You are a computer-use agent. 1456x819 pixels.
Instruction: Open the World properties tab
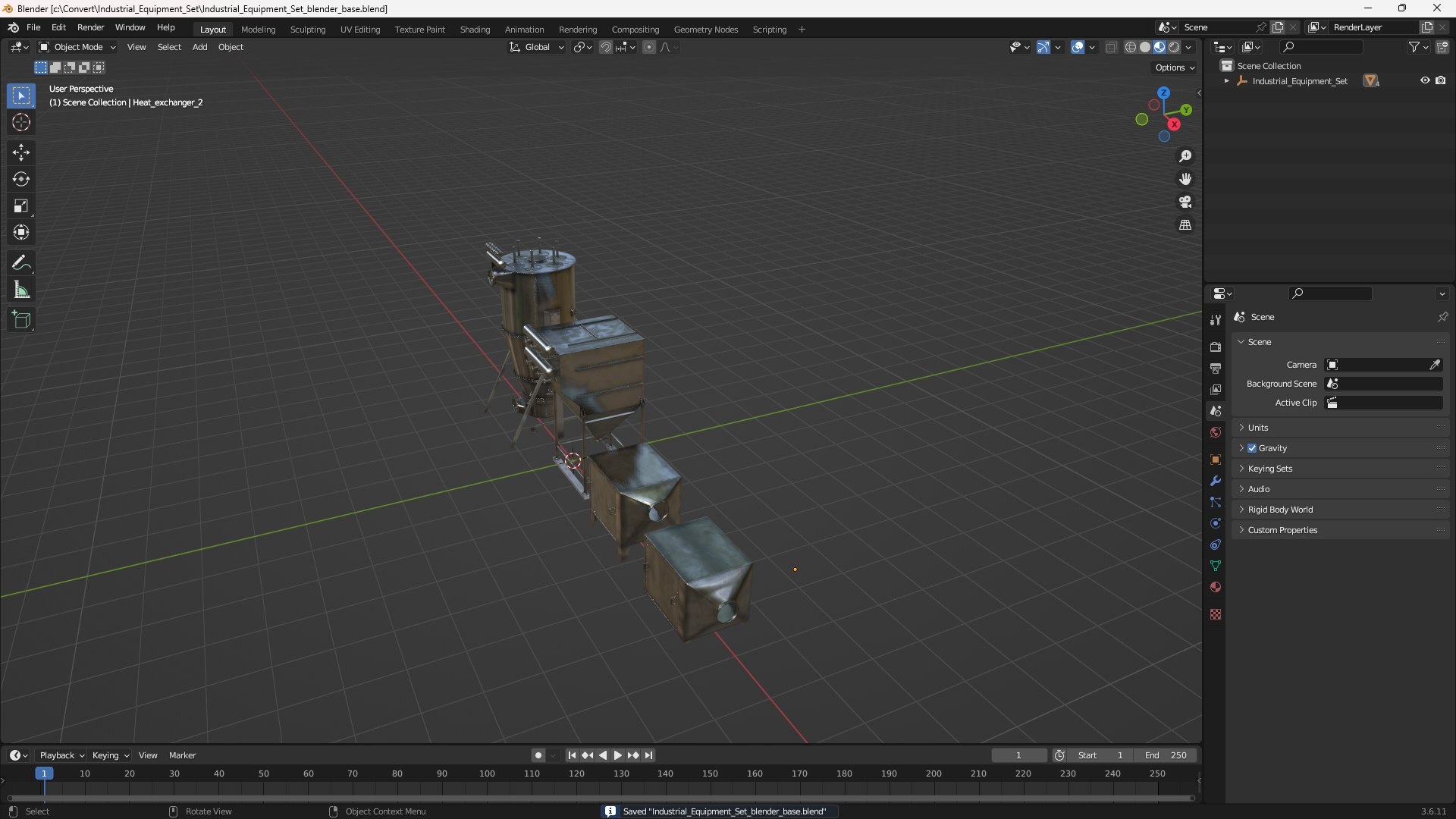1216,432
